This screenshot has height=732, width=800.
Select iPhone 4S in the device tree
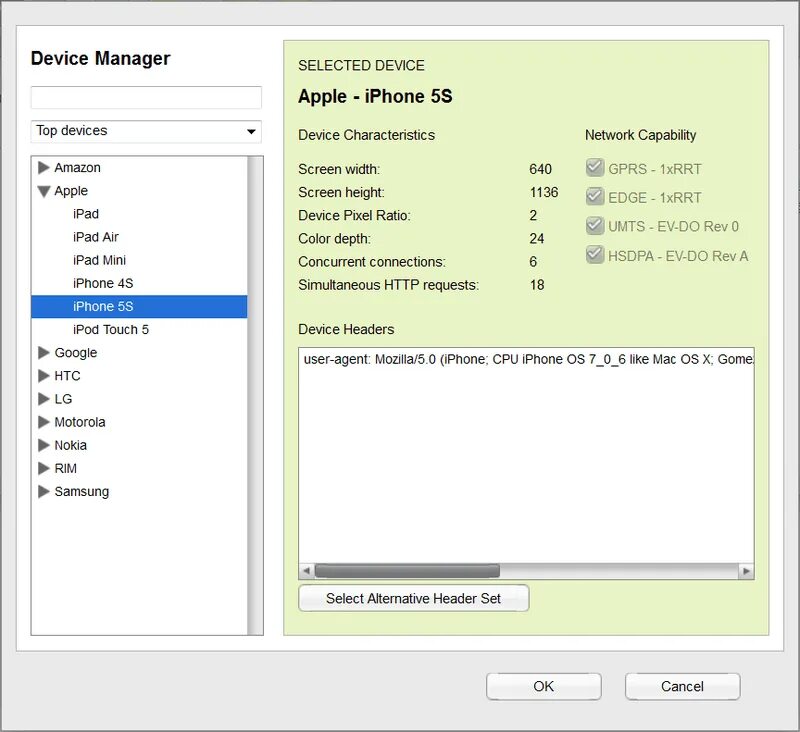(139, 283)
